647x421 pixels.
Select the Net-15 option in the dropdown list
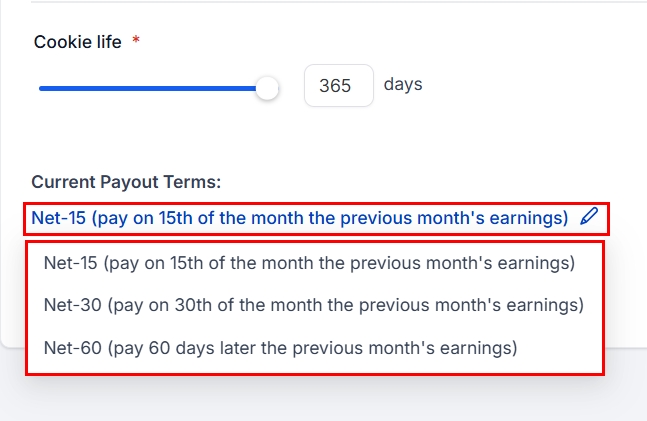coord(309,263)
